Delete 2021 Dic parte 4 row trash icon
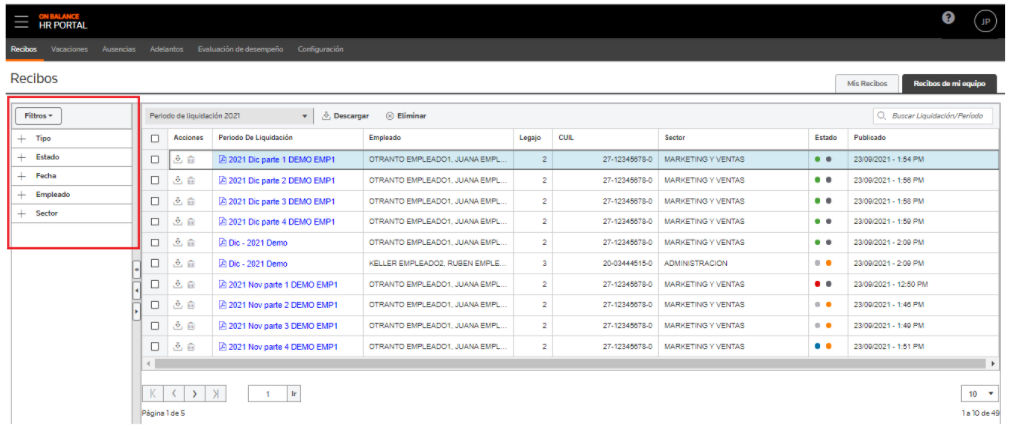 point(190,221)
